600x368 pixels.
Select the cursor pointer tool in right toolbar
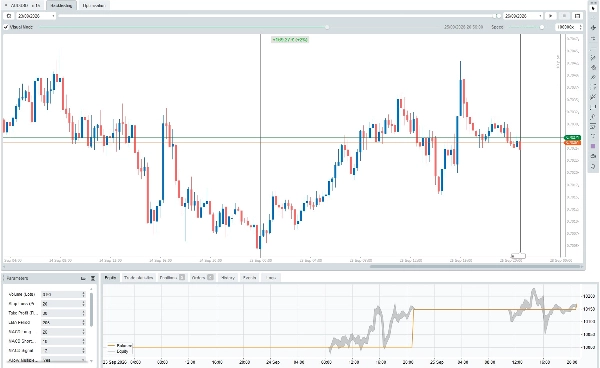click(593, 8)
